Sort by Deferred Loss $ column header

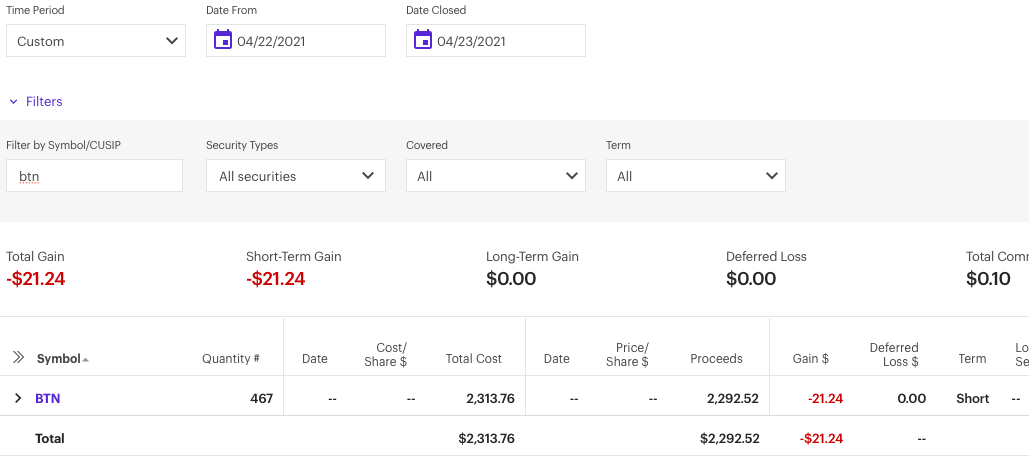pyautogui.click(x=893, y=354)
